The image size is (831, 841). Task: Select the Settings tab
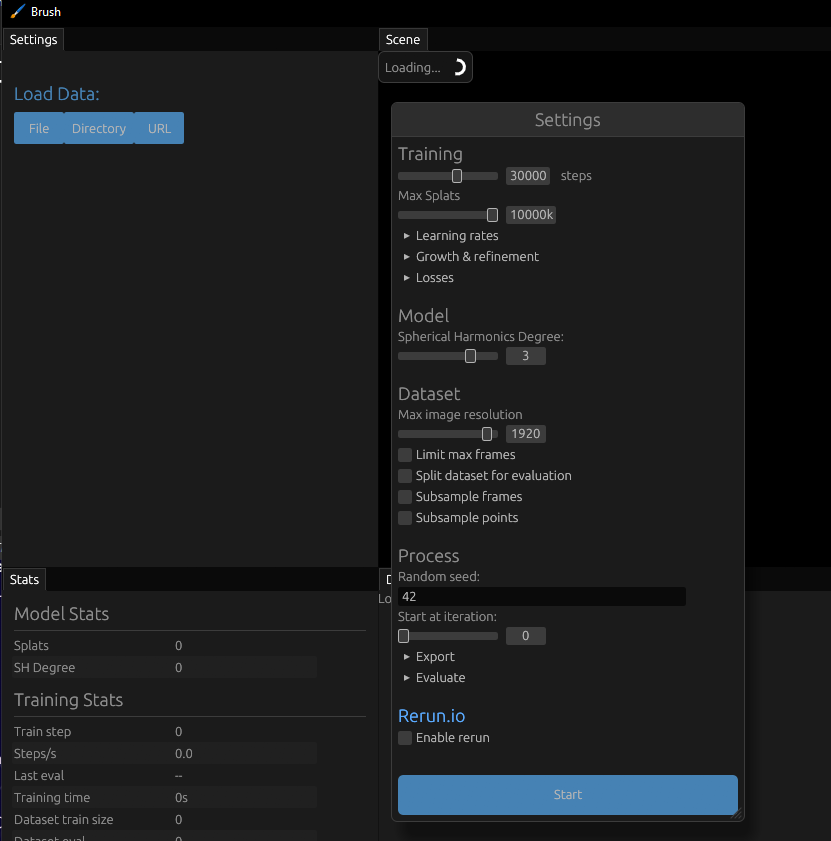pos(32,39)
